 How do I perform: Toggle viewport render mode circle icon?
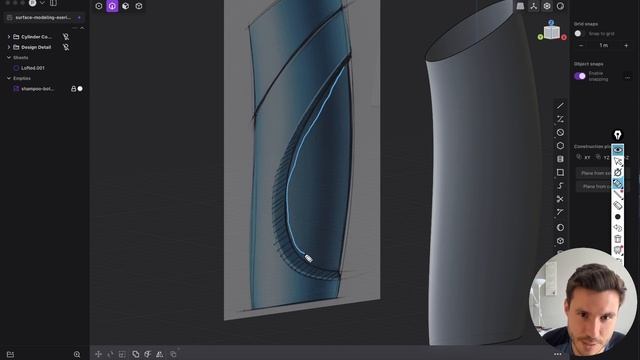(x=560, y=6)
